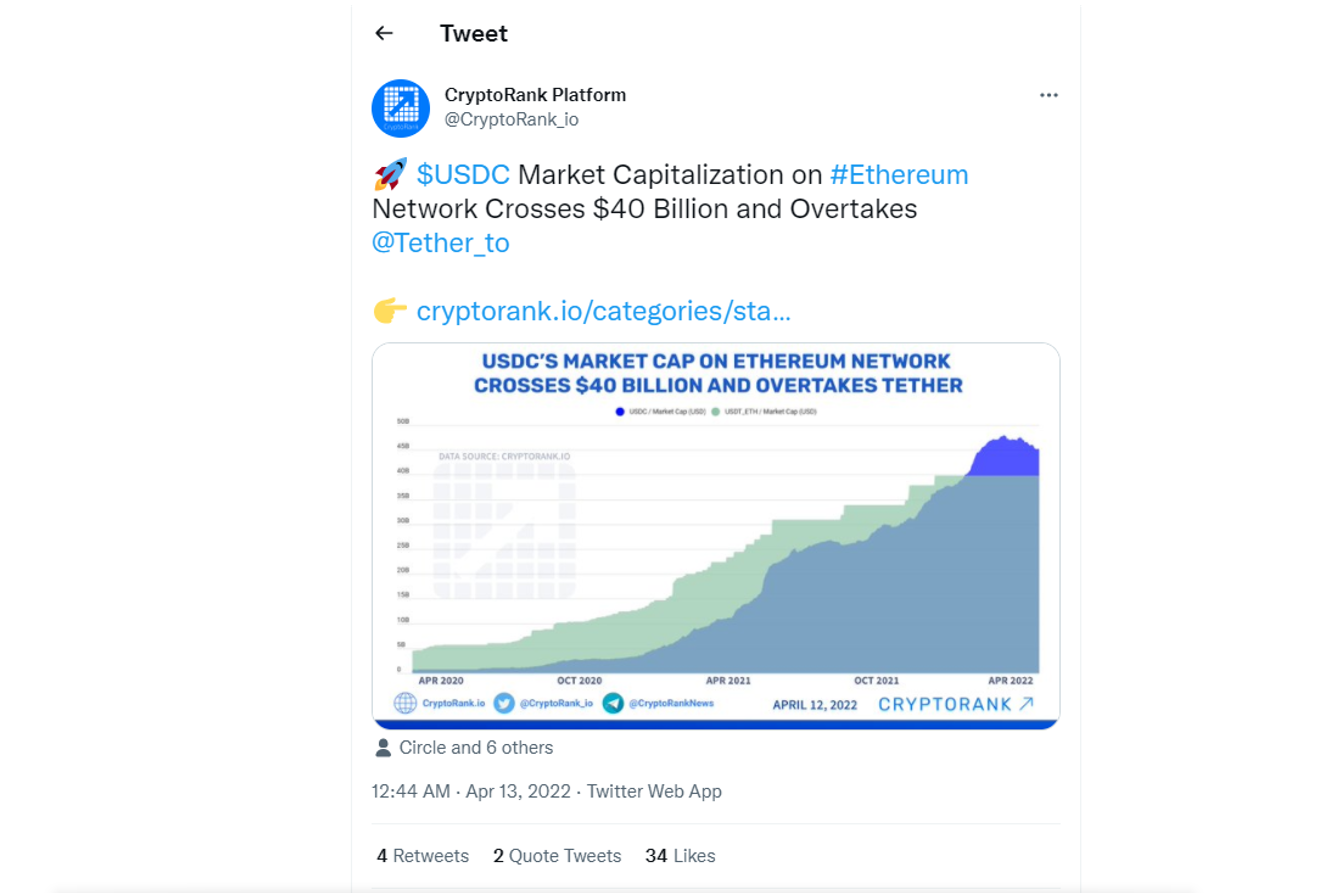
Task: Open the chart image in full view
Action: (x=715, y=535)
